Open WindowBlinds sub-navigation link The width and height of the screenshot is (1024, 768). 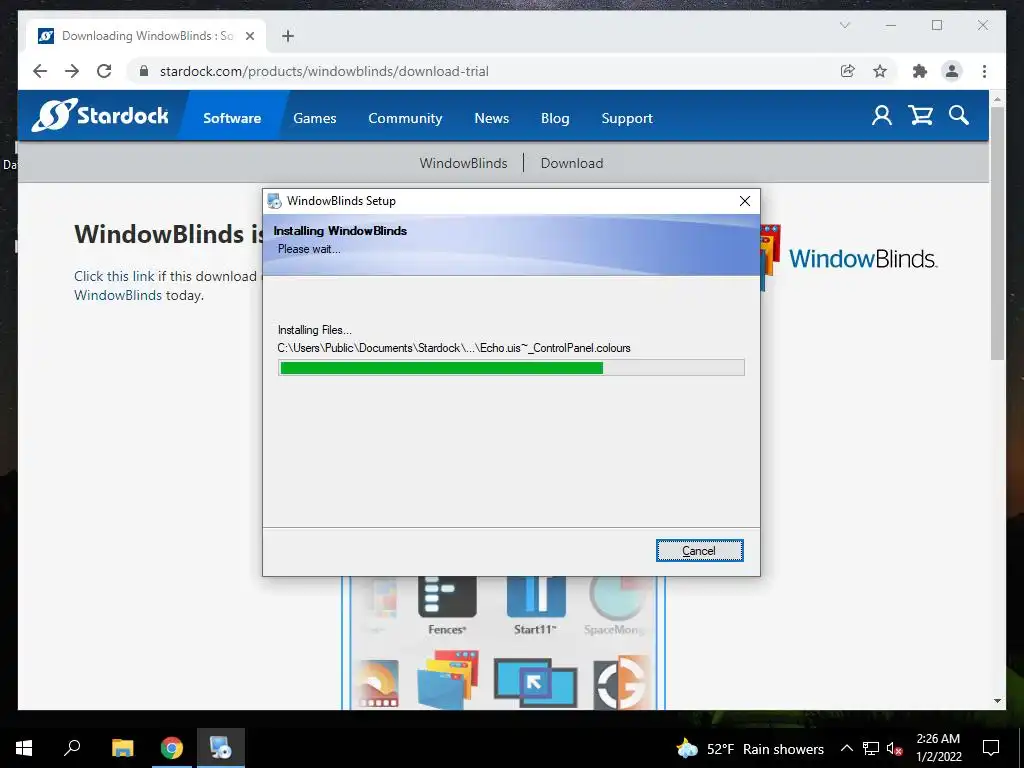point(463,163)
